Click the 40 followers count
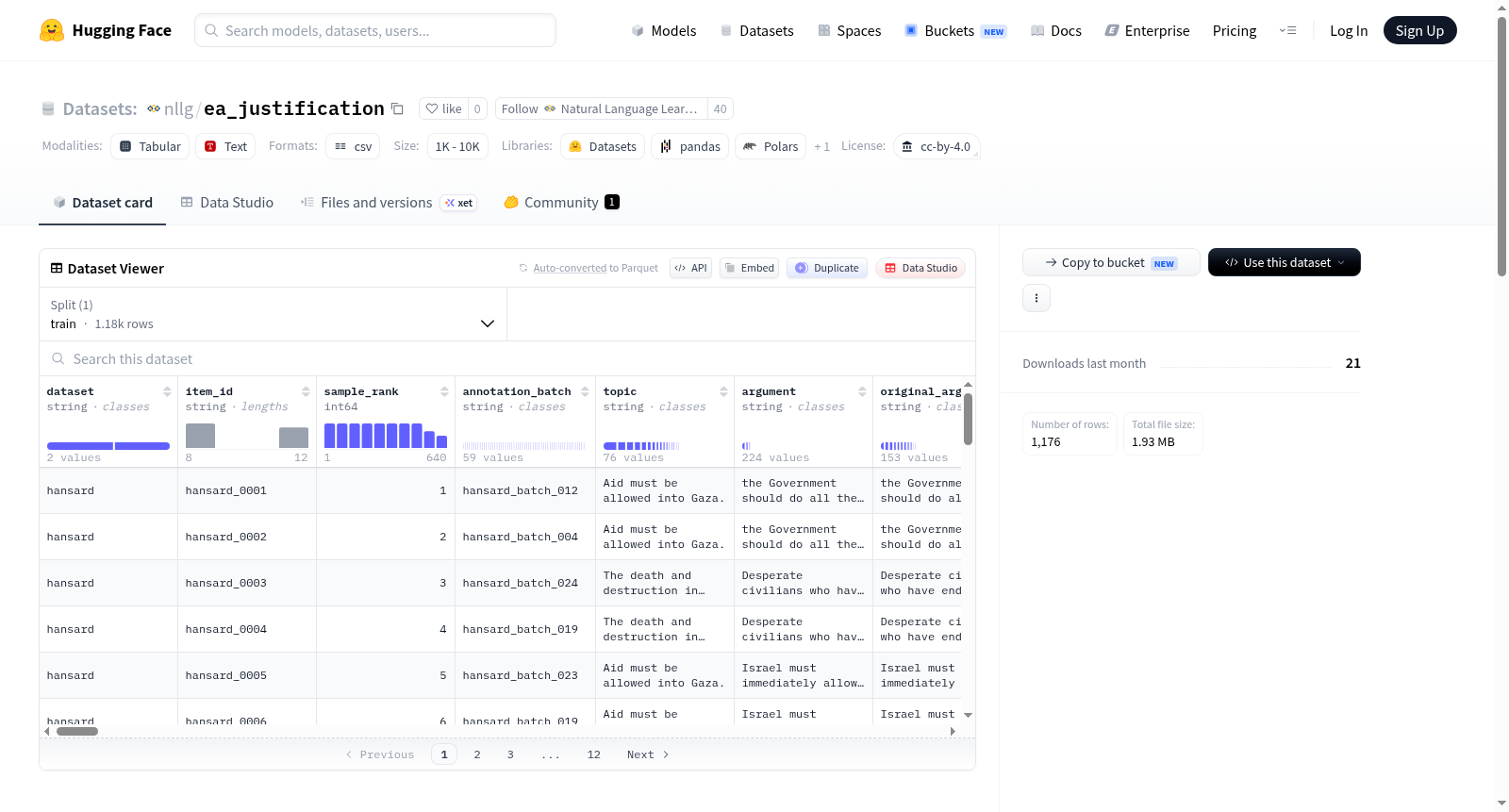Screen dimensions: 1509x812 [x=720, y=108]
